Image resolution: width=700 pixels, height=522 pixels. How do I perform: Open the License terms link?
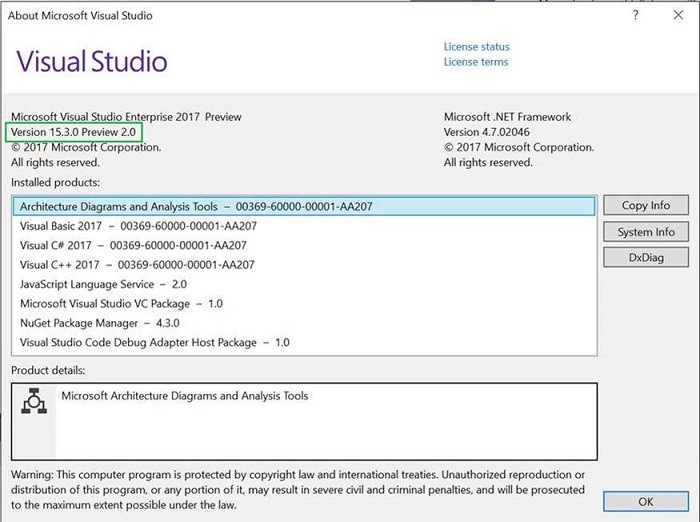pyautogui.click(x=476, y=62)
